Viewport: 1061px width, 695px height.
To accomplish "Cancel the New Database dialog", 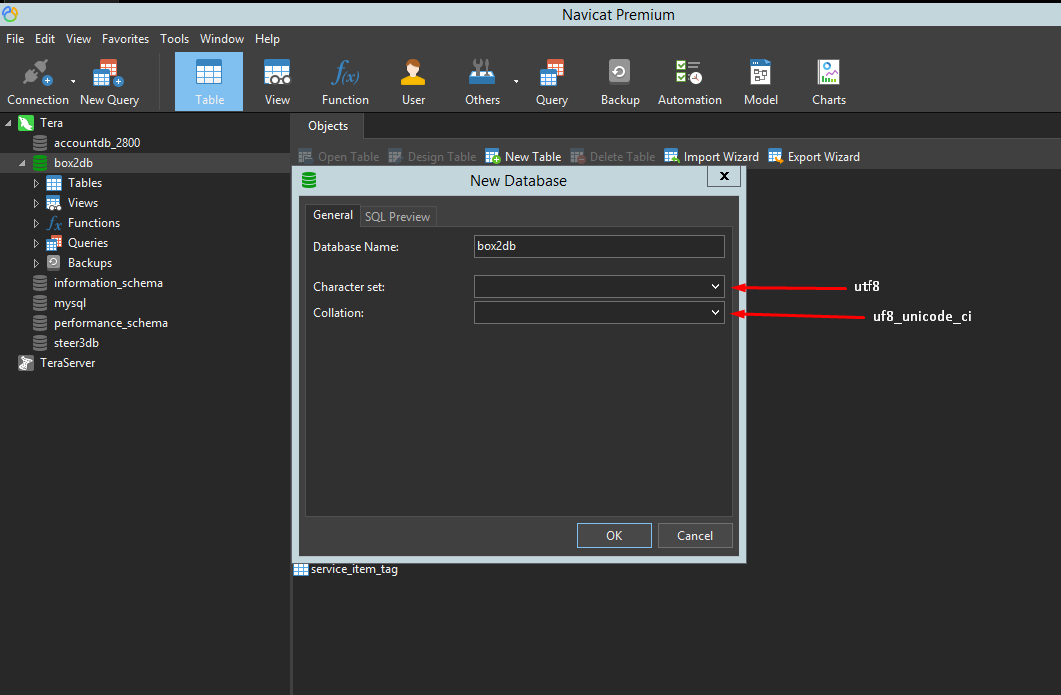I will [x=695, y=535].
